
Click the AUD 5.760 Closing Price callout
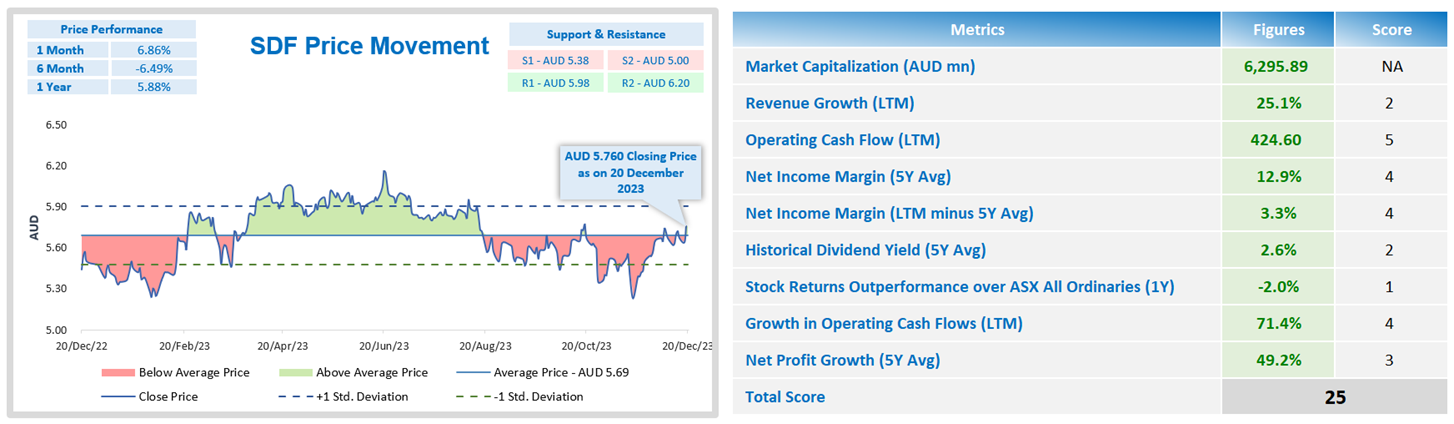630,172
